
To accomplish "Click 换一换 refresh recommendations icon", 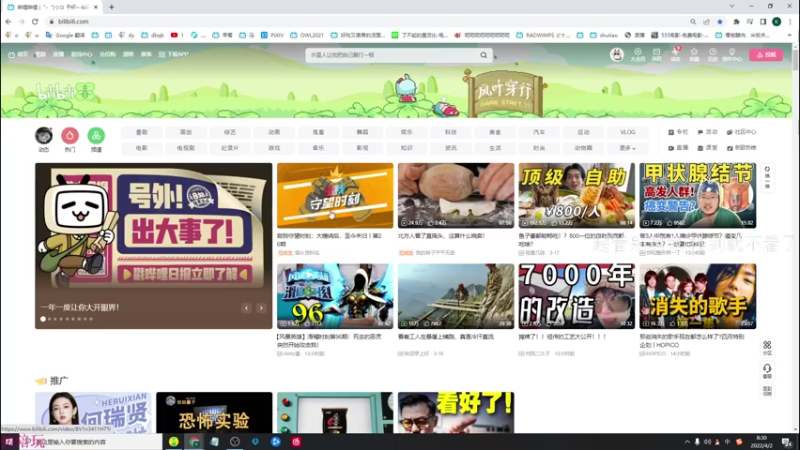I will pyautogui.click(x=767, y=178).
